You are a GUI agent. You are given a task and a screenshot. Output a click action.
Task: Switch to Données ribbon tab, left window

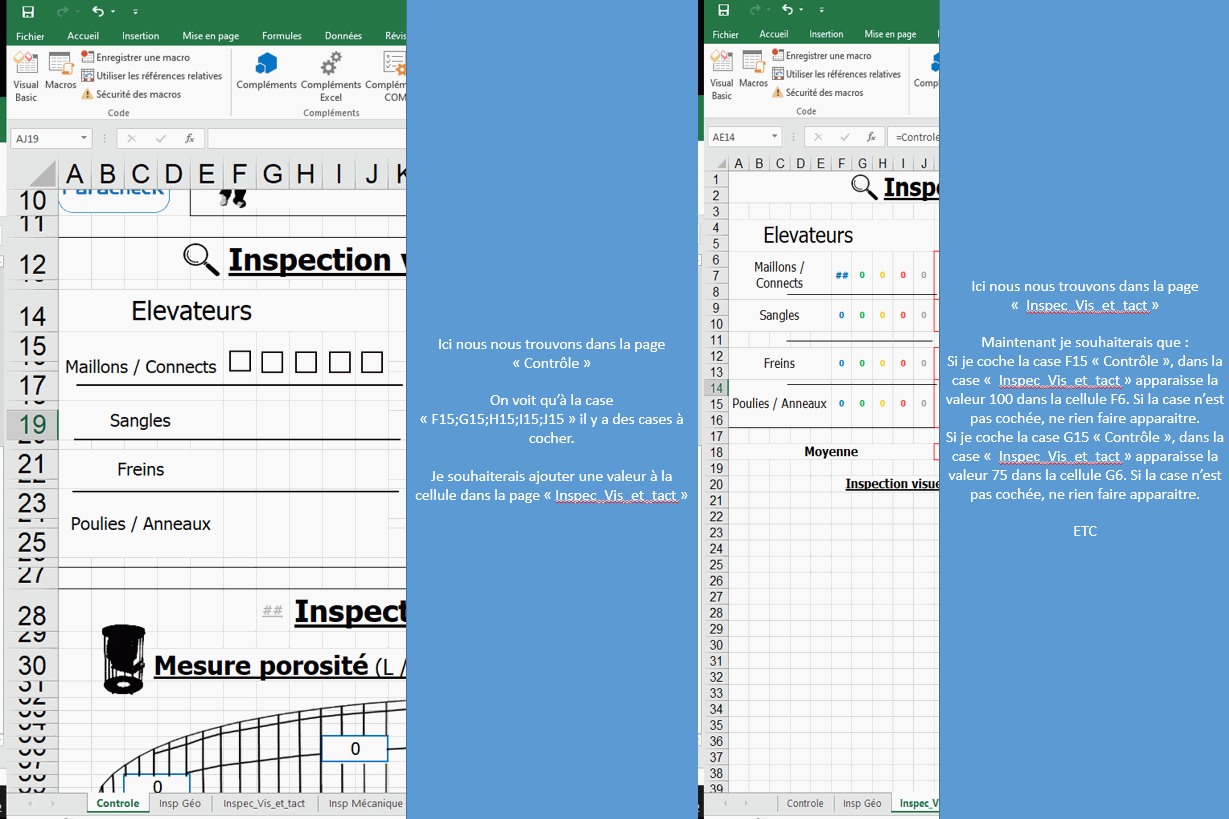point(343,36)
